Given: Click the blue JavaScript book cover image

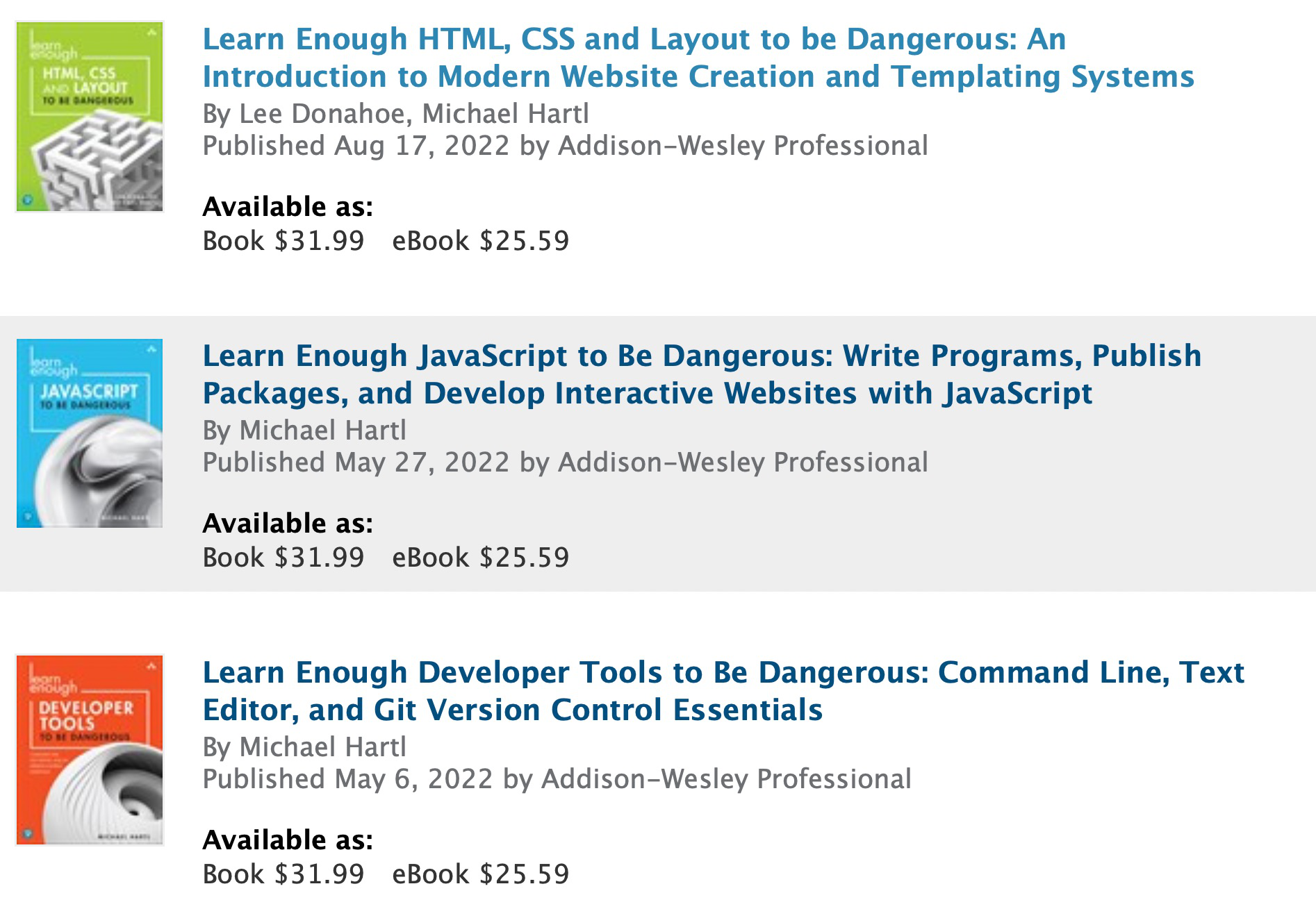Looking at the screenshot, I should click(x=90, y=433).
